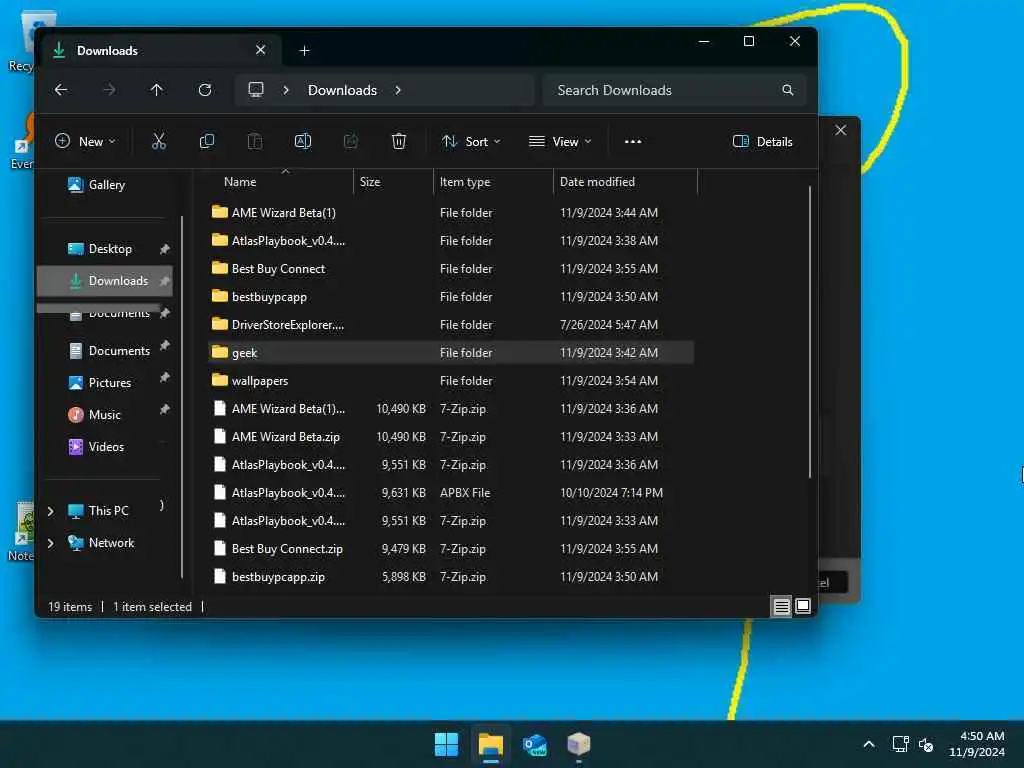Click the Delete trash icon
The width and height of the screenshot is (1024, 768).
[398, 141]
